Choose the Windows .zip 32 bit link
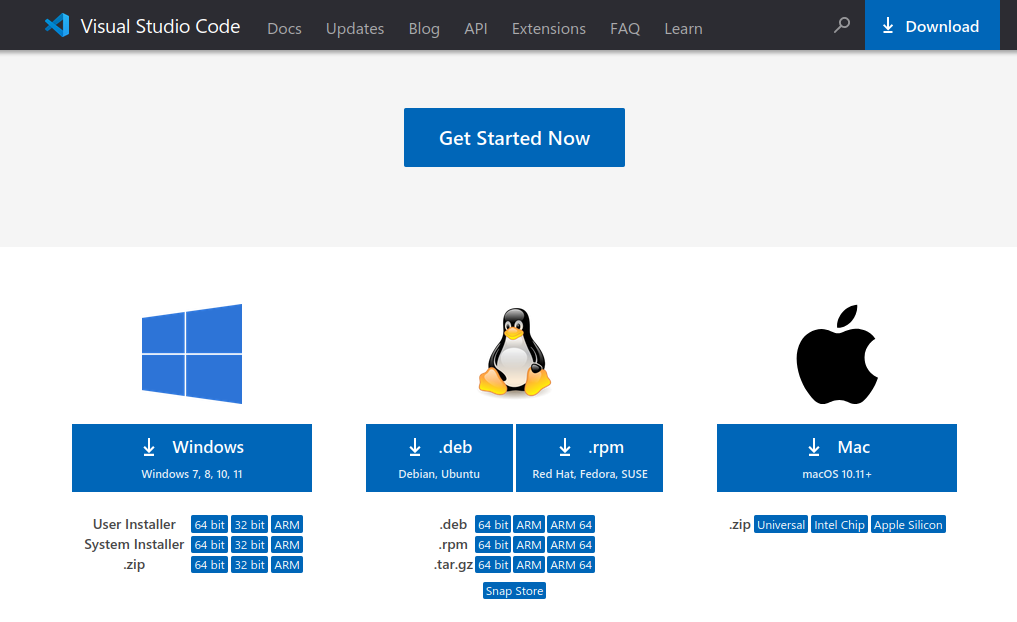Image resolution: width=1017 pixels, height=622 pixels. [x=250, y=565]
